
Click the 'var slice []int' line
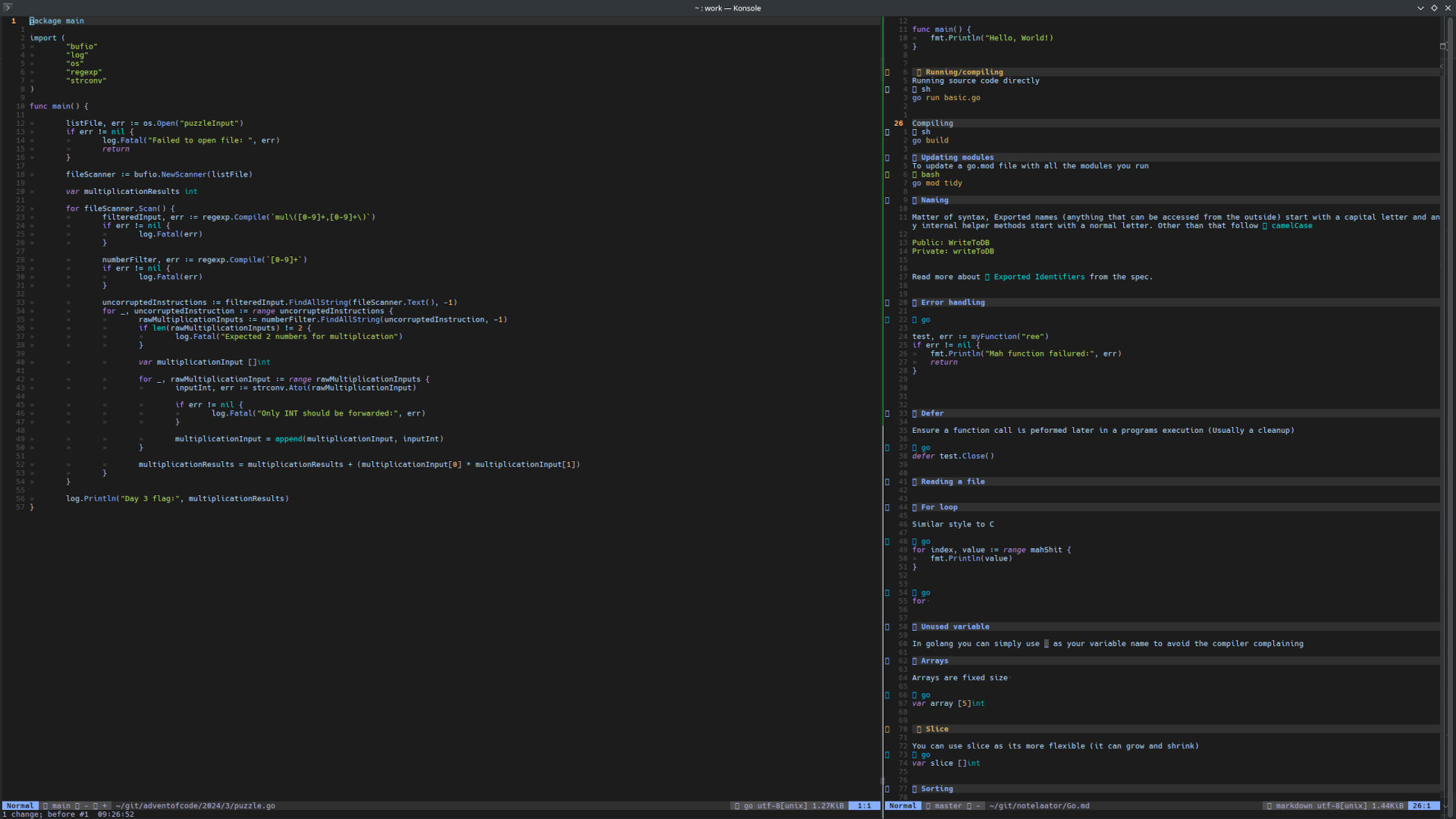946,763
